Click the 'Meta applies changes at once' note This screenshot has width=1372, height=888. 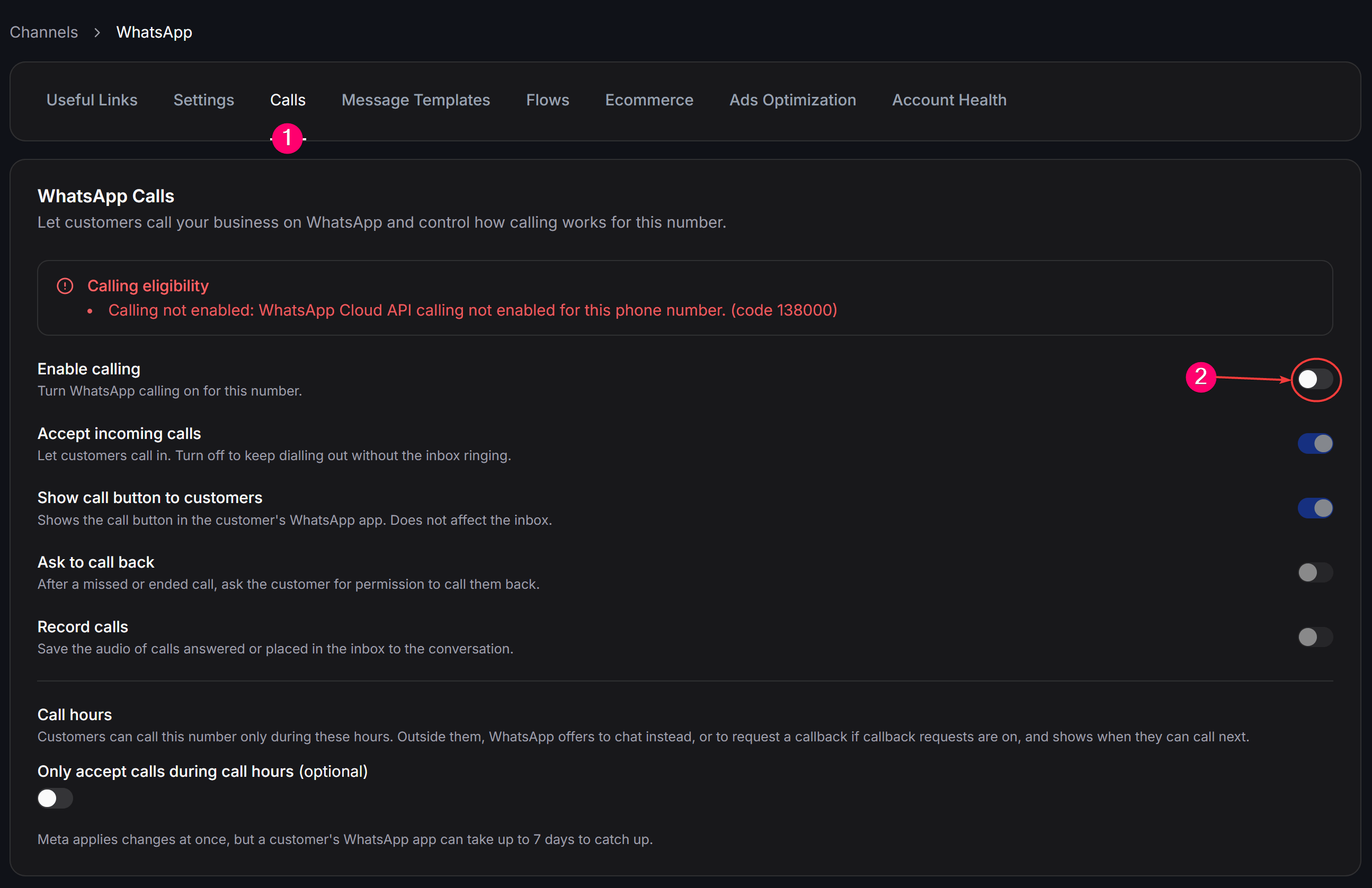[x=345, y=840]
